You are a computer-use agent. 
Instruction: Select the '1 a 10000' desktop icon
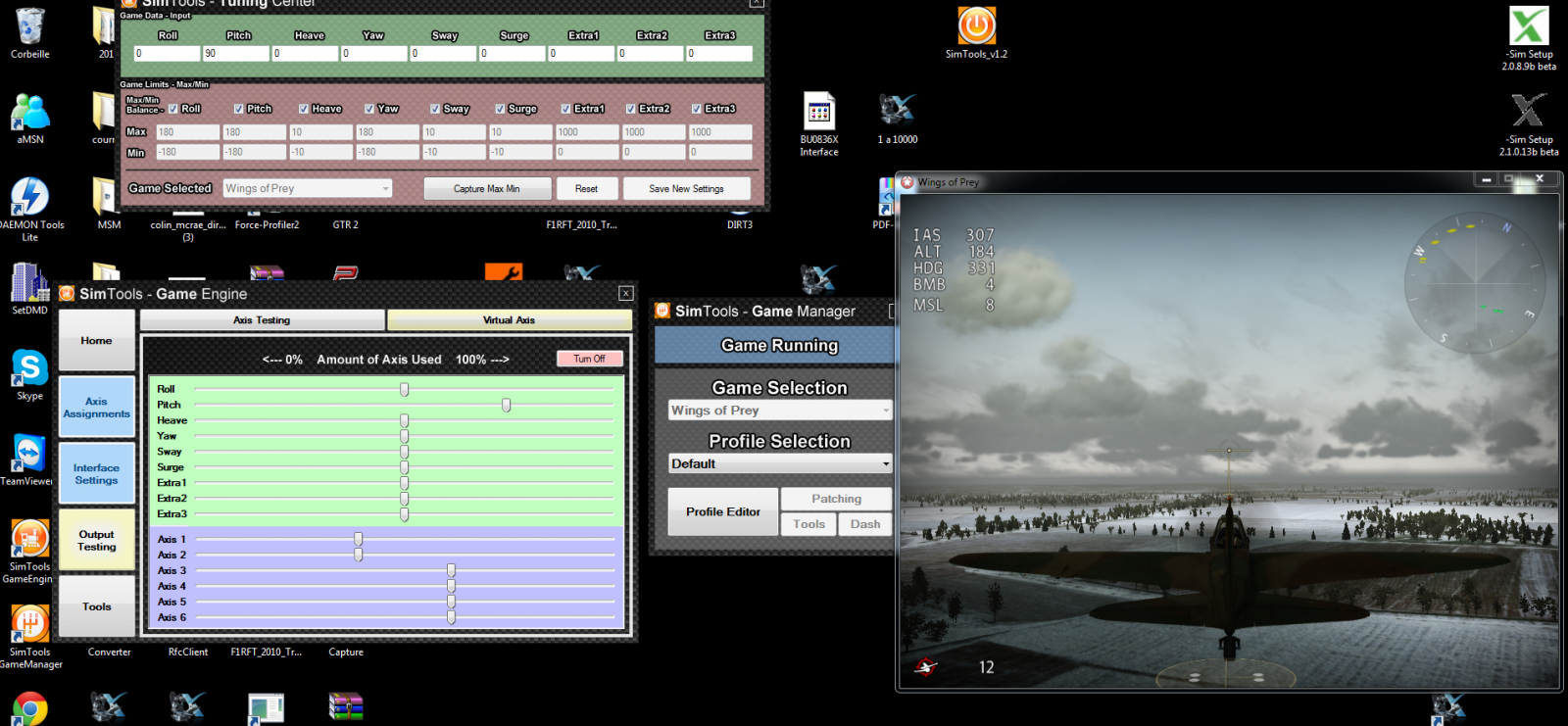[x=897, y=110]
